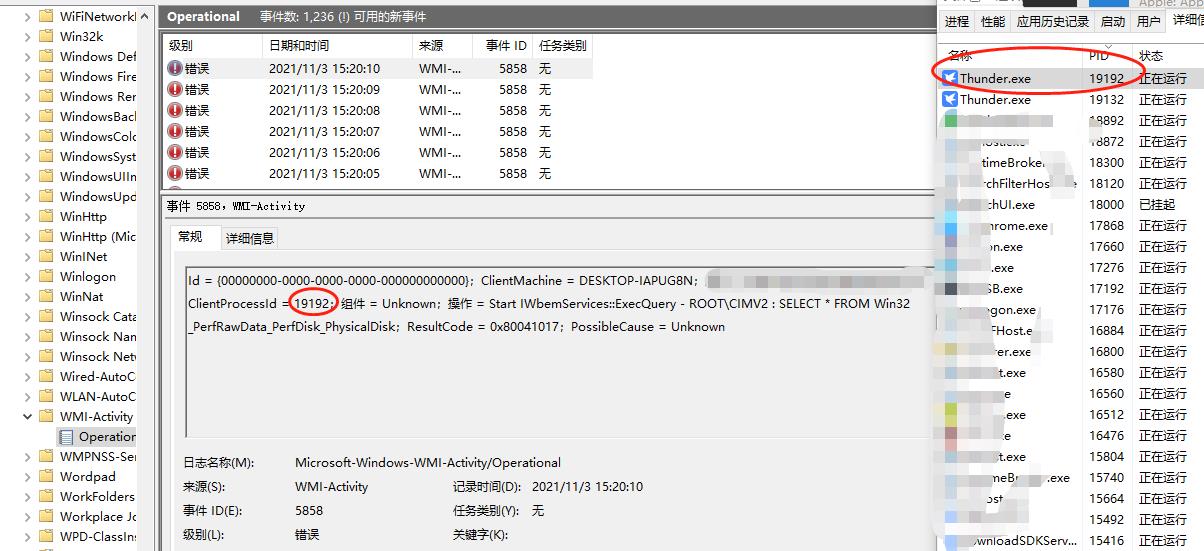The height and width of the screenshot is (551, 1204).
Task: Click the Thunder.exe icon with PID 19132
Action: 950,99
